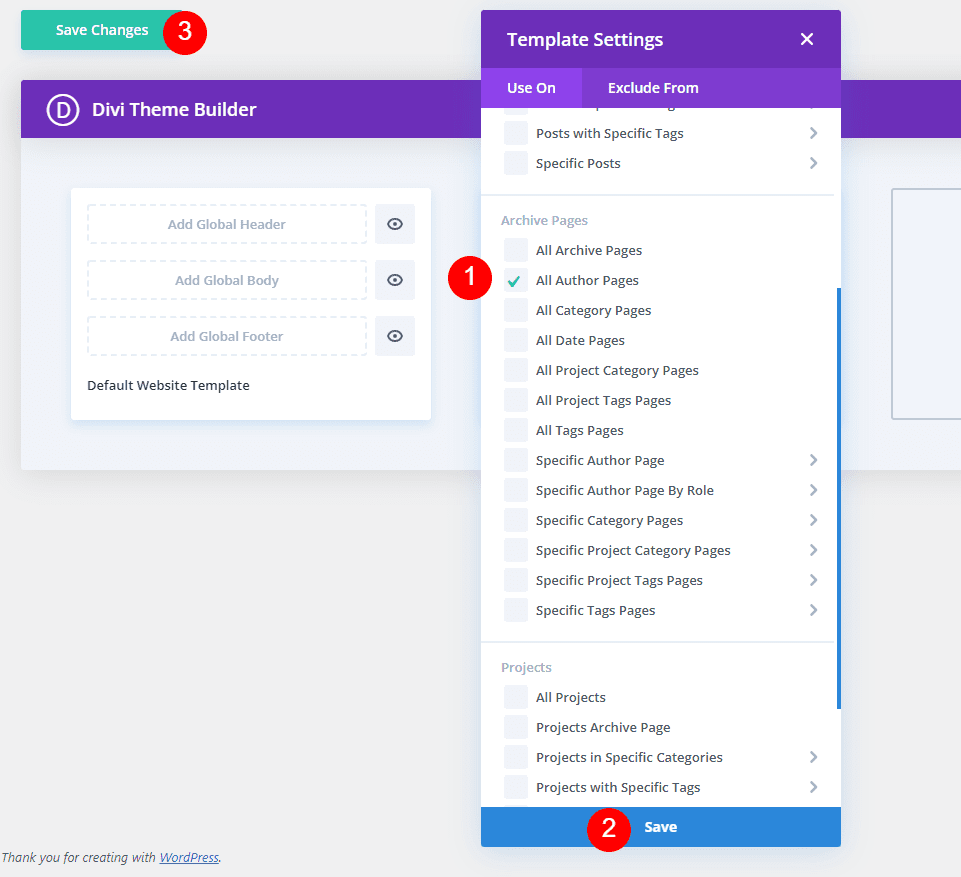
Task: Check the All Archive Pages checkbox
Action: 515,251
